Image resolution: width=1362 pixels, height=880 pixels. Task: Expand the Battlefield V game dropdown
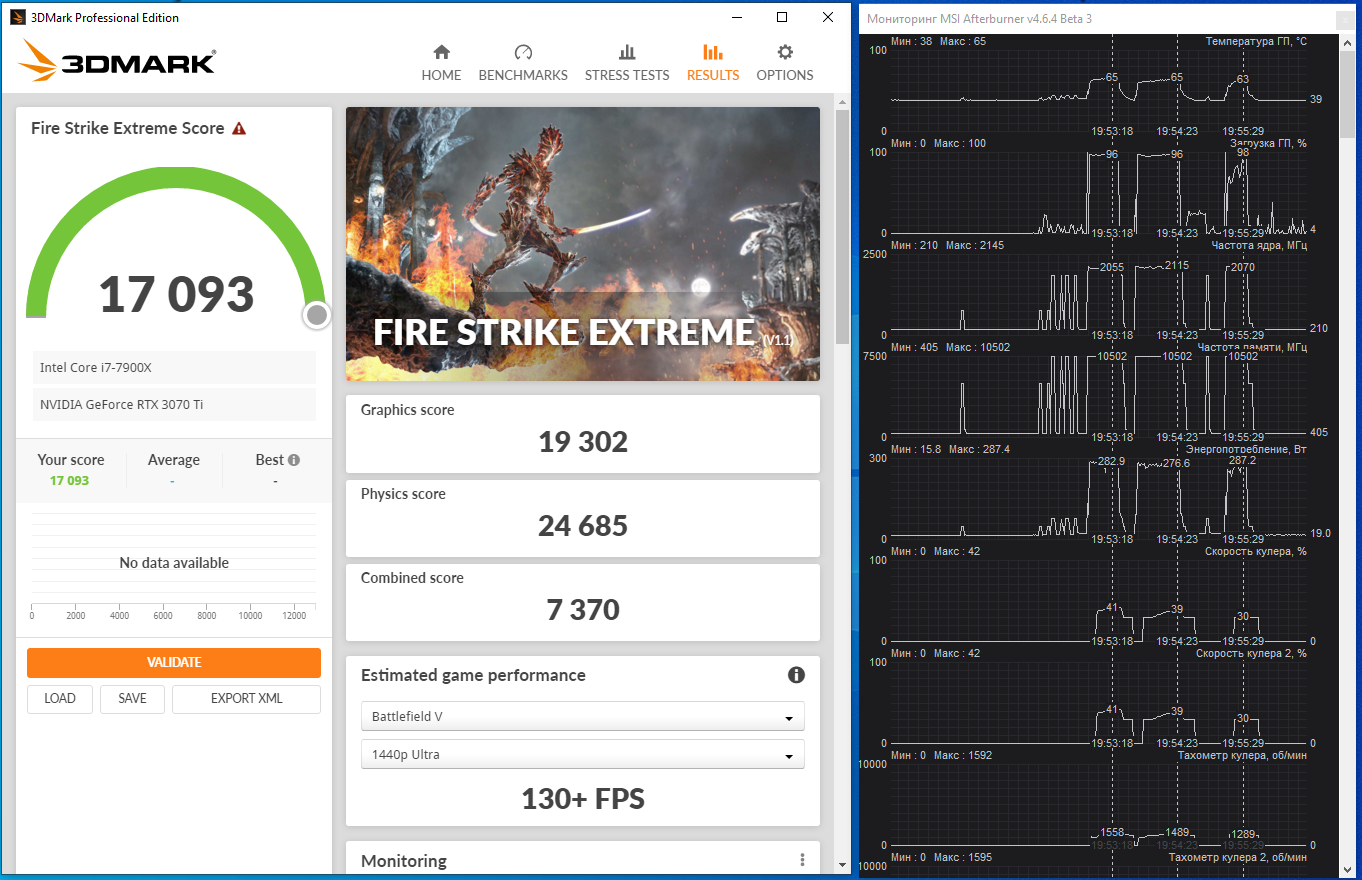point(582,717)
